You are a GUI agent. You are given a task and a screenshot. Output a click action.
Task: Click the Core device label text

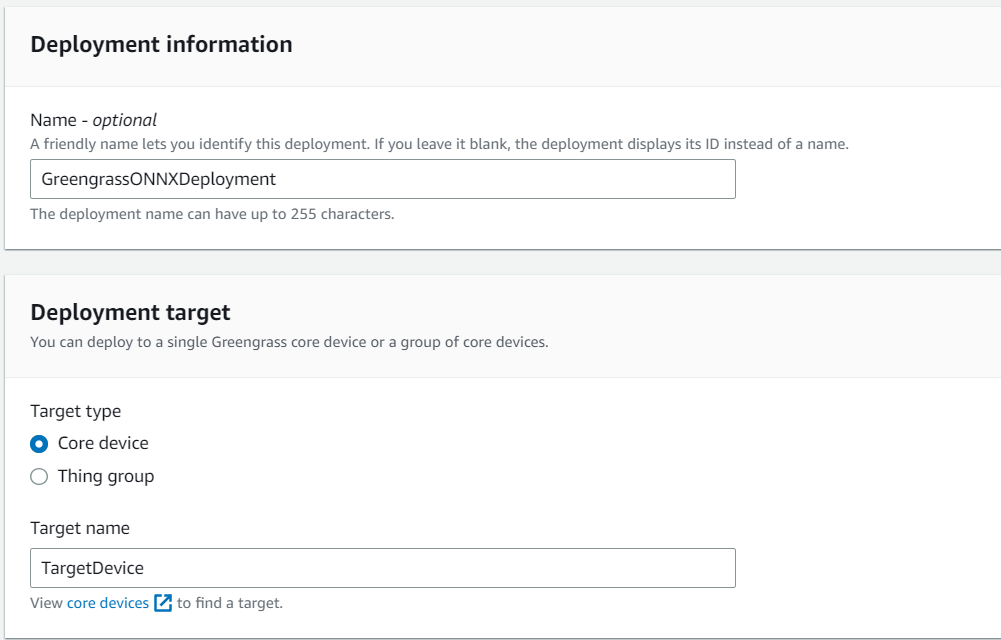point(103,443)
